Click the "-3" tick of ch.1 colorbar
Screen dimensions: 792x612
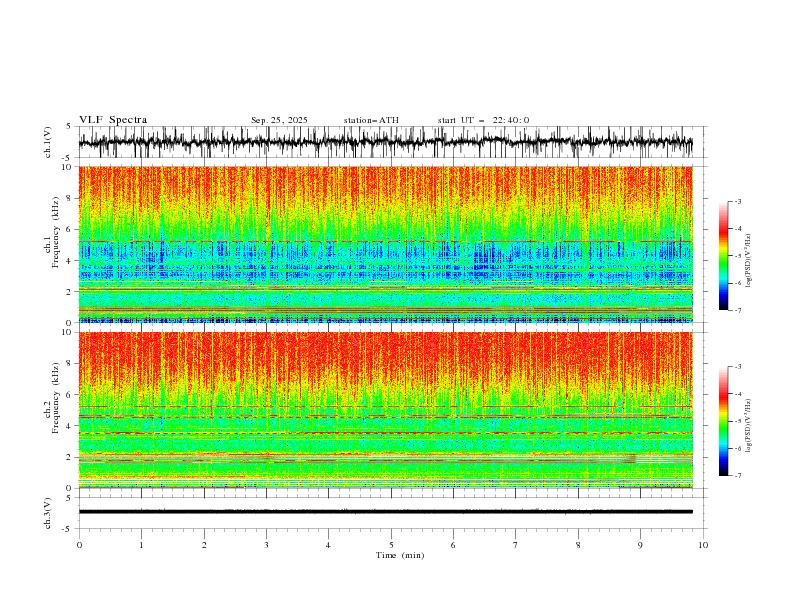click(737, 201)
